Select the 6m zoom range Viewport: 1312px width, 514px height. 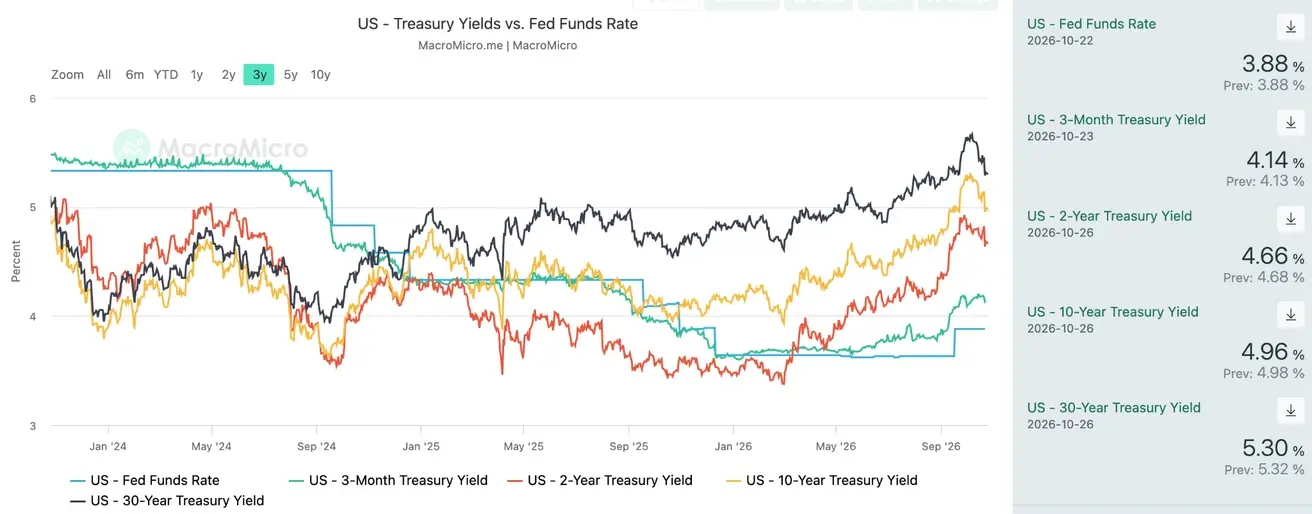coord(135,75)
